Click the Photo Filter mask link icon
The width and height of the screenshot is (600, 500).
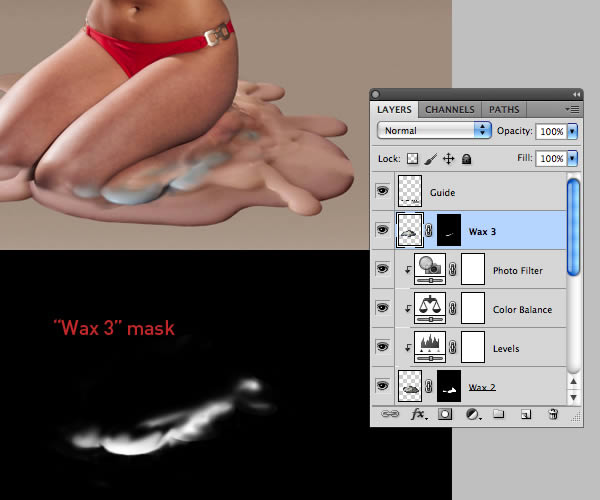click(x=453, y=269)
